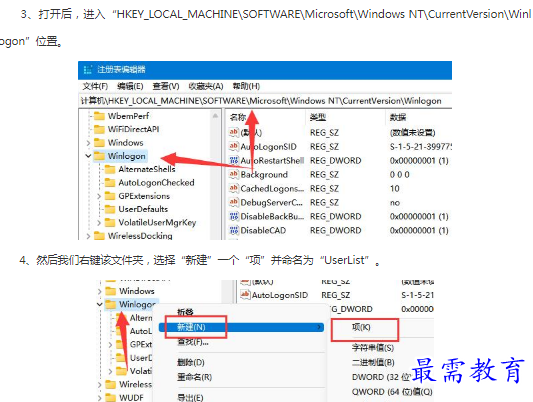The height and width of the screenshot is (402, 533).
Task: Expand the VolatileUserMgrKey subkey
Action: [x=99, y=223]
